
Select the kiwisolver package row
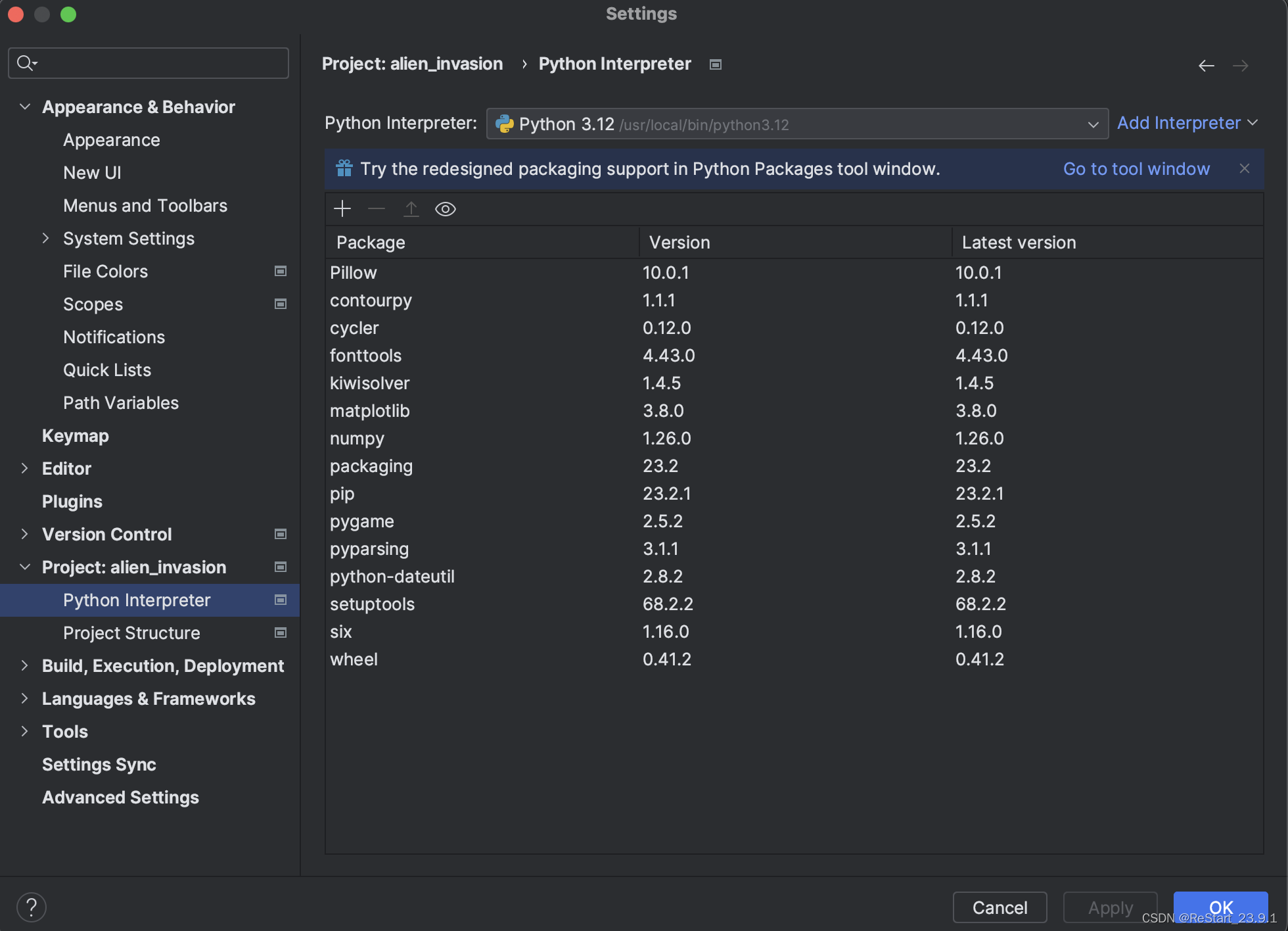click(x=794, y=383)
